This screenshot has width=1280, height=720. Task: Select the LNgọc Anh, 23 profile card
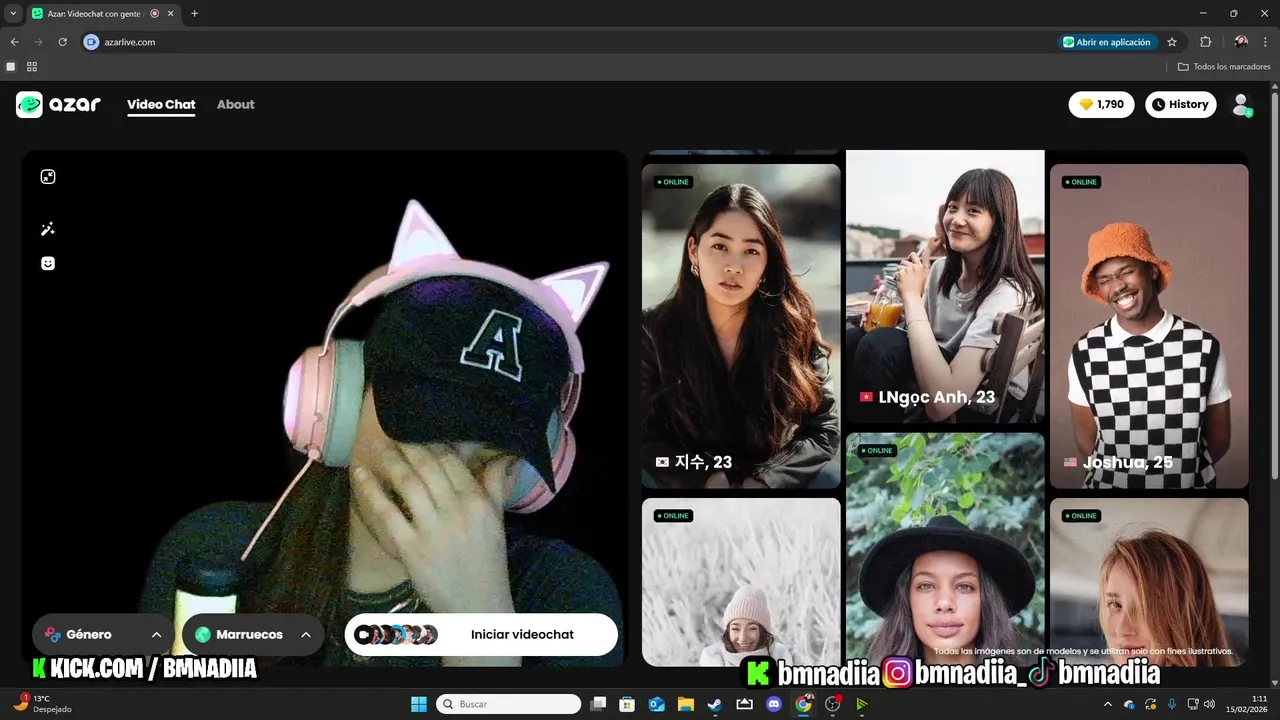pyautogui.click(x=945, y=287)
